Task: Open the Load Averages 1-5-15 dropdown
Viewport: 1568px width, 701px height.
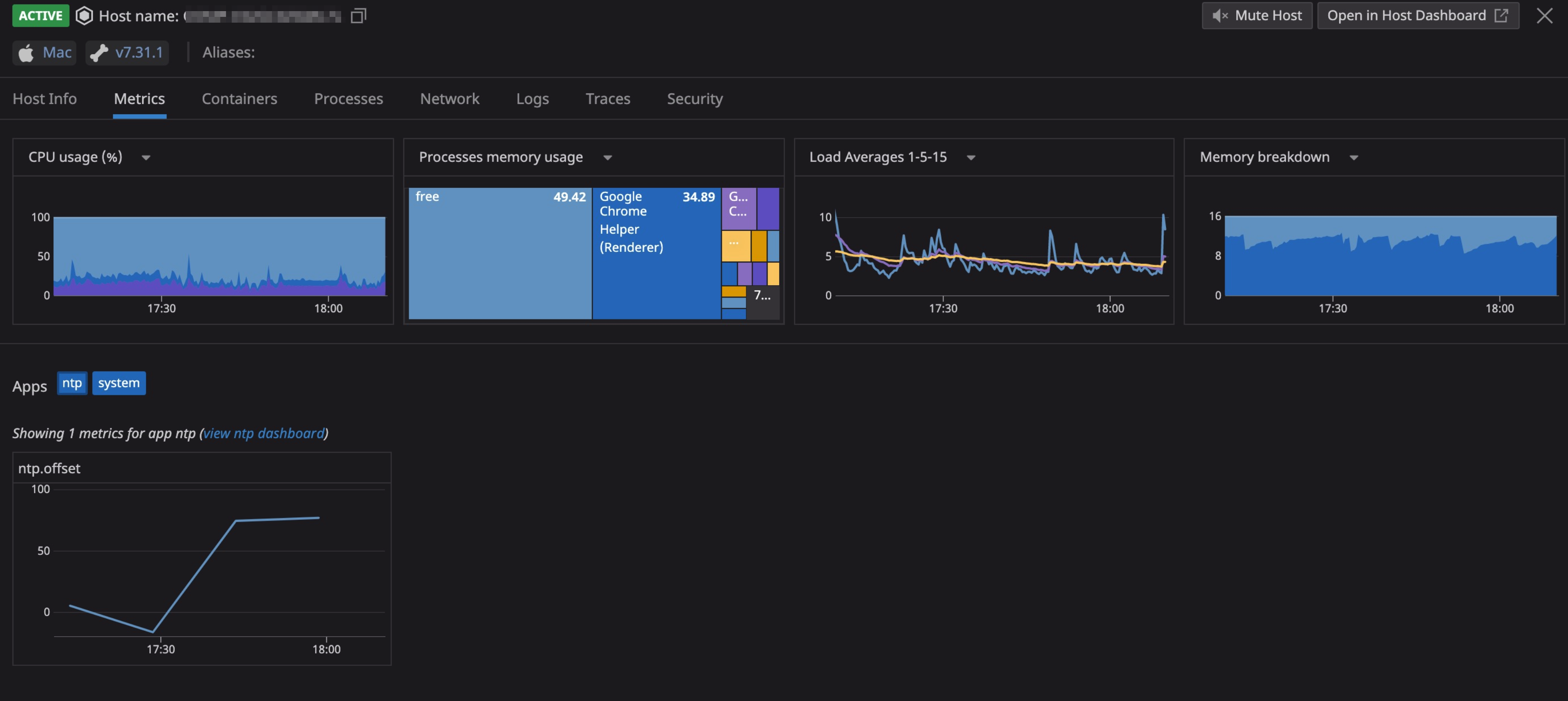Action: coord(971,157)
